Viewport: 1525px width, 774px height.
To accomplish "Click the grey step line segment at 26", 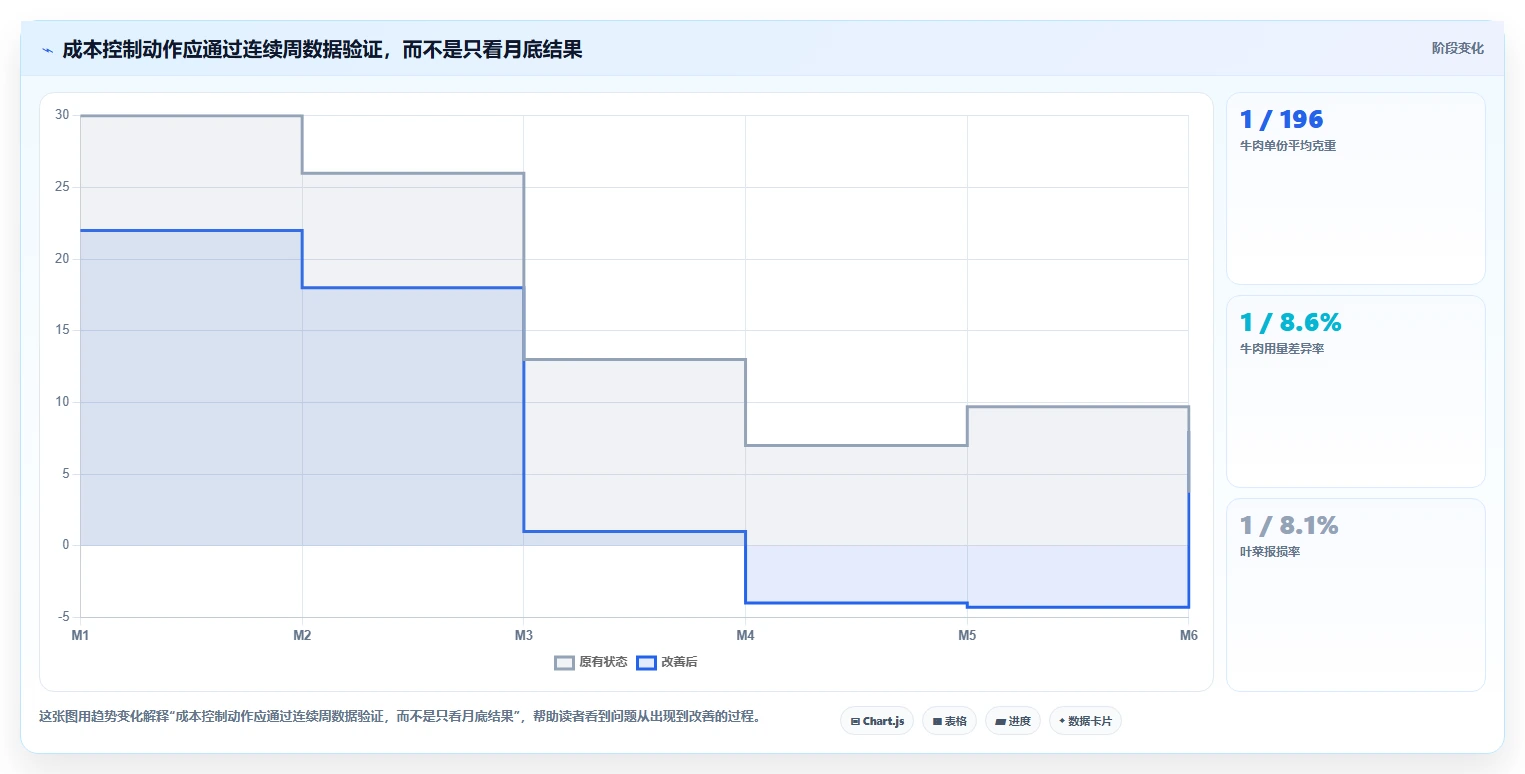I will click(412, 173).
